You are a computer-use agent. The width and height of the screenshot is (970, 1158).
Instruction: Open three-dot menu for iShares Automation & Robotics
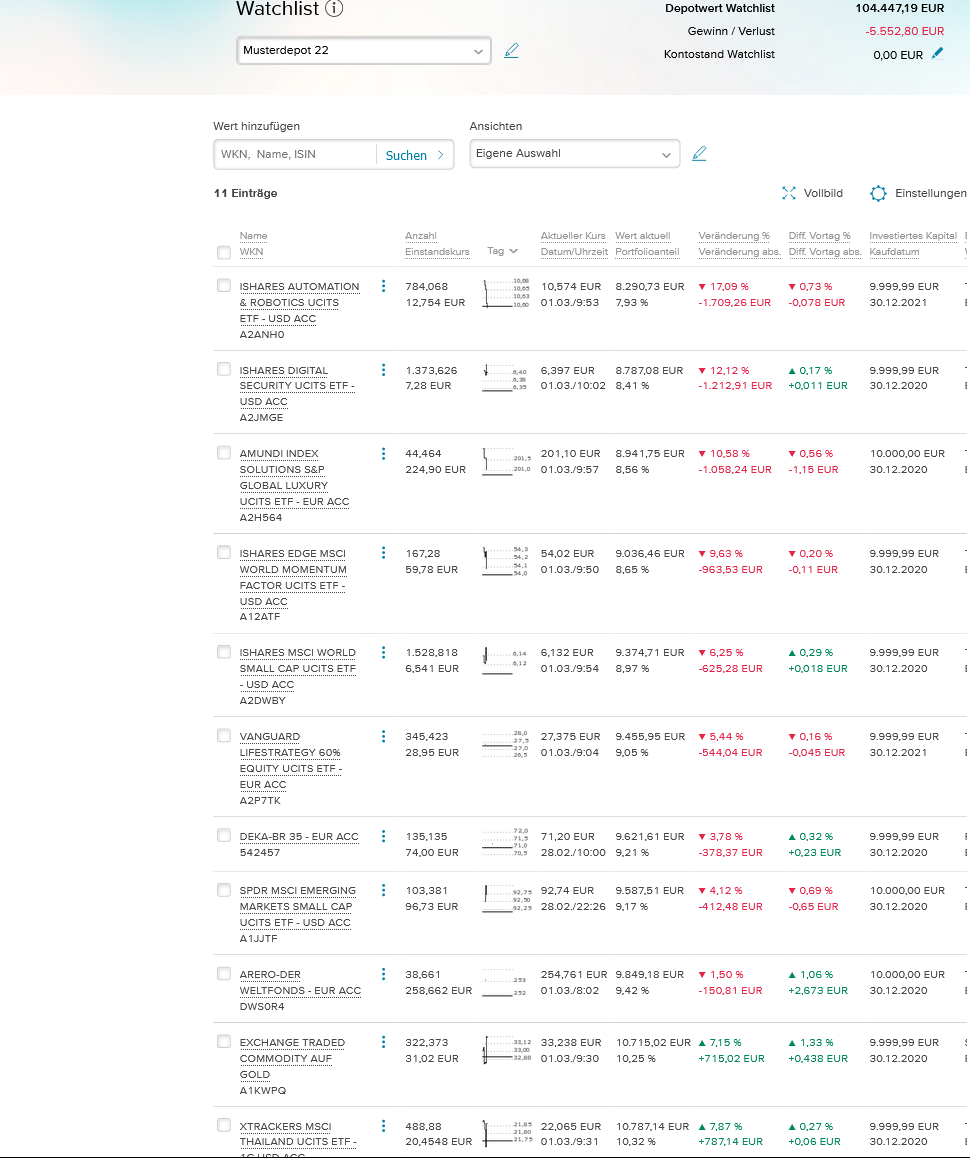(383, 286)
